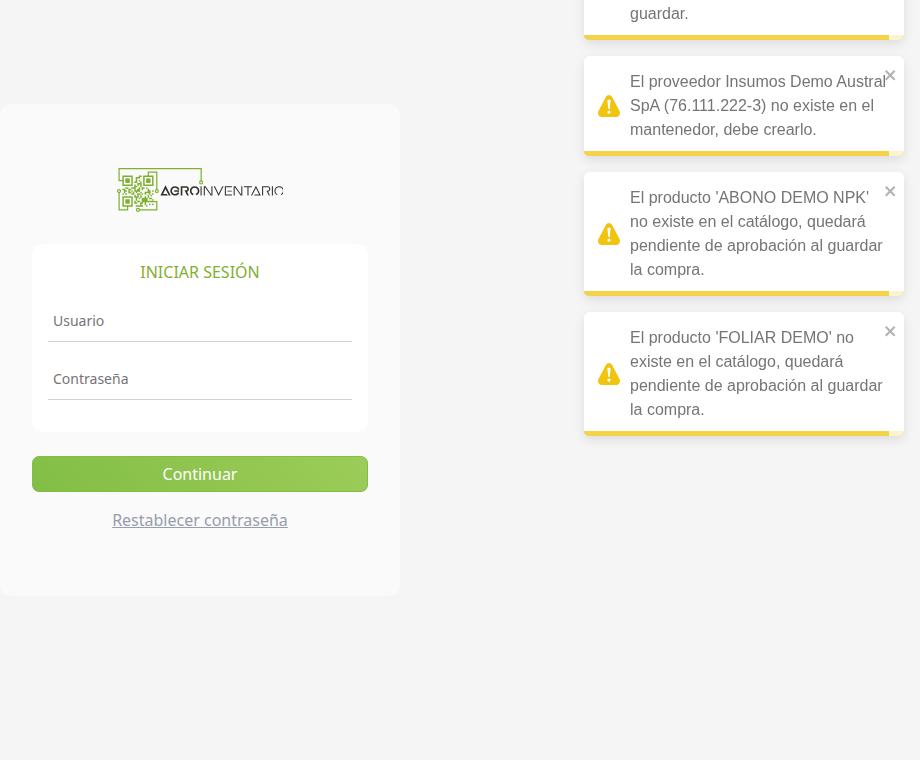The image size is (920, 760).
Task: Submit login with the Continuar button
Action: click(x=200, y=474)
